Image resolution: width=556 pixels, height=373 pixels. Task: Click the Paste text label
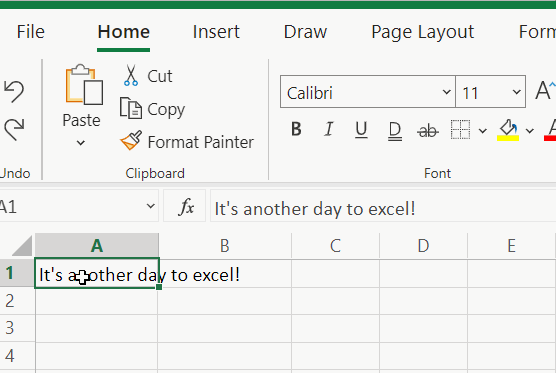pyautogui.click(x=81, y=121)
